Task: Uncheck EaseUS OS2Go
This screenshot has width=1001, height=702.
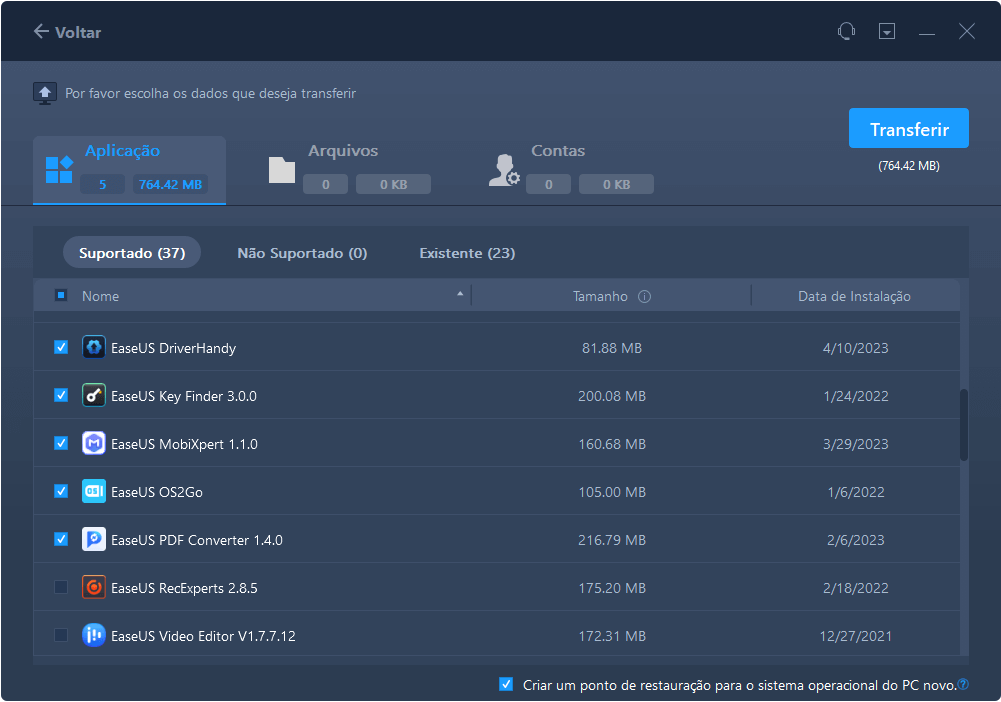Action: (61, 491)
